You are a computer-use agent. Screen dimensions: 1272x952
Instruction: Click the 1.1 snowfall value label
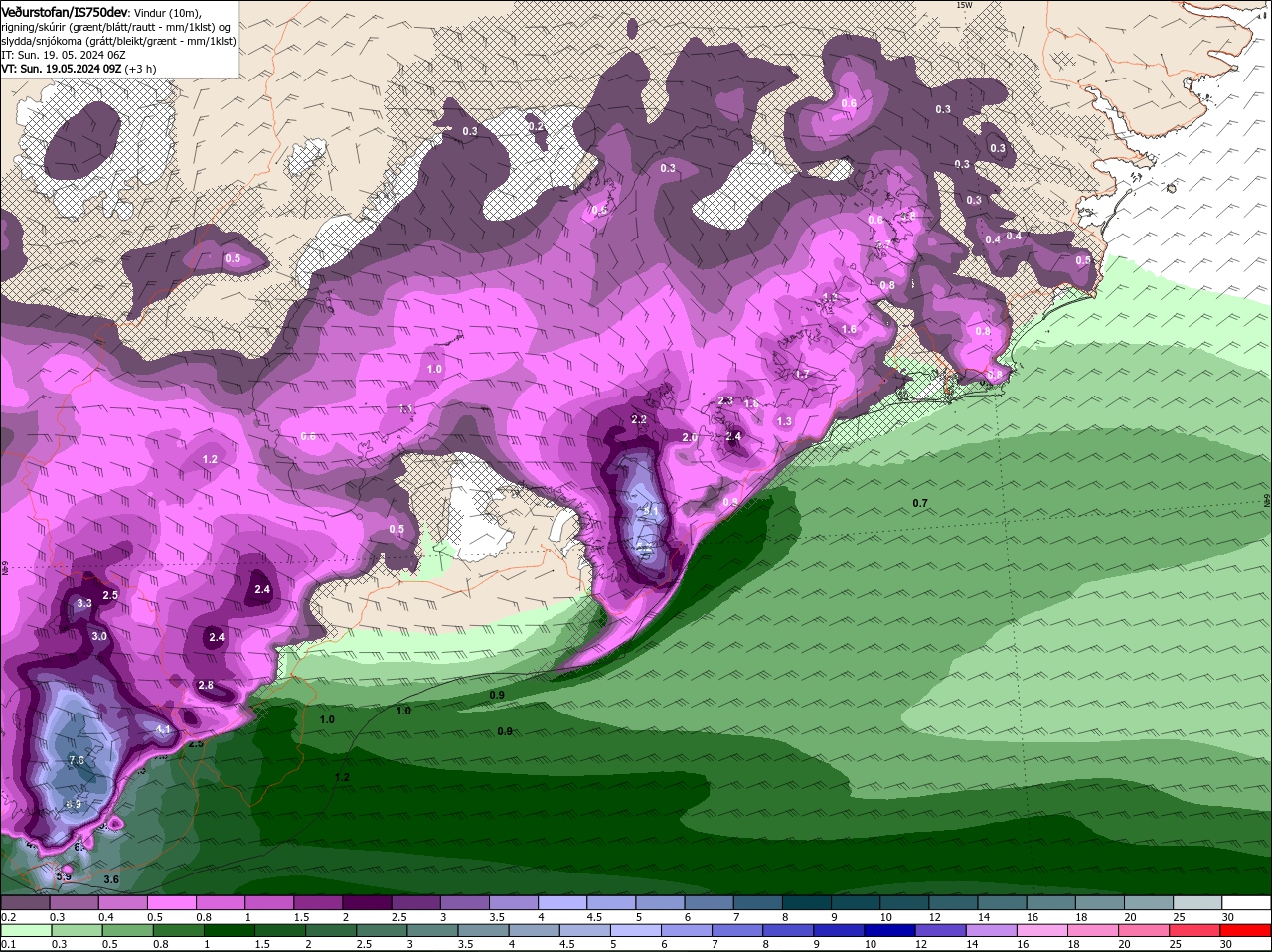406,409
